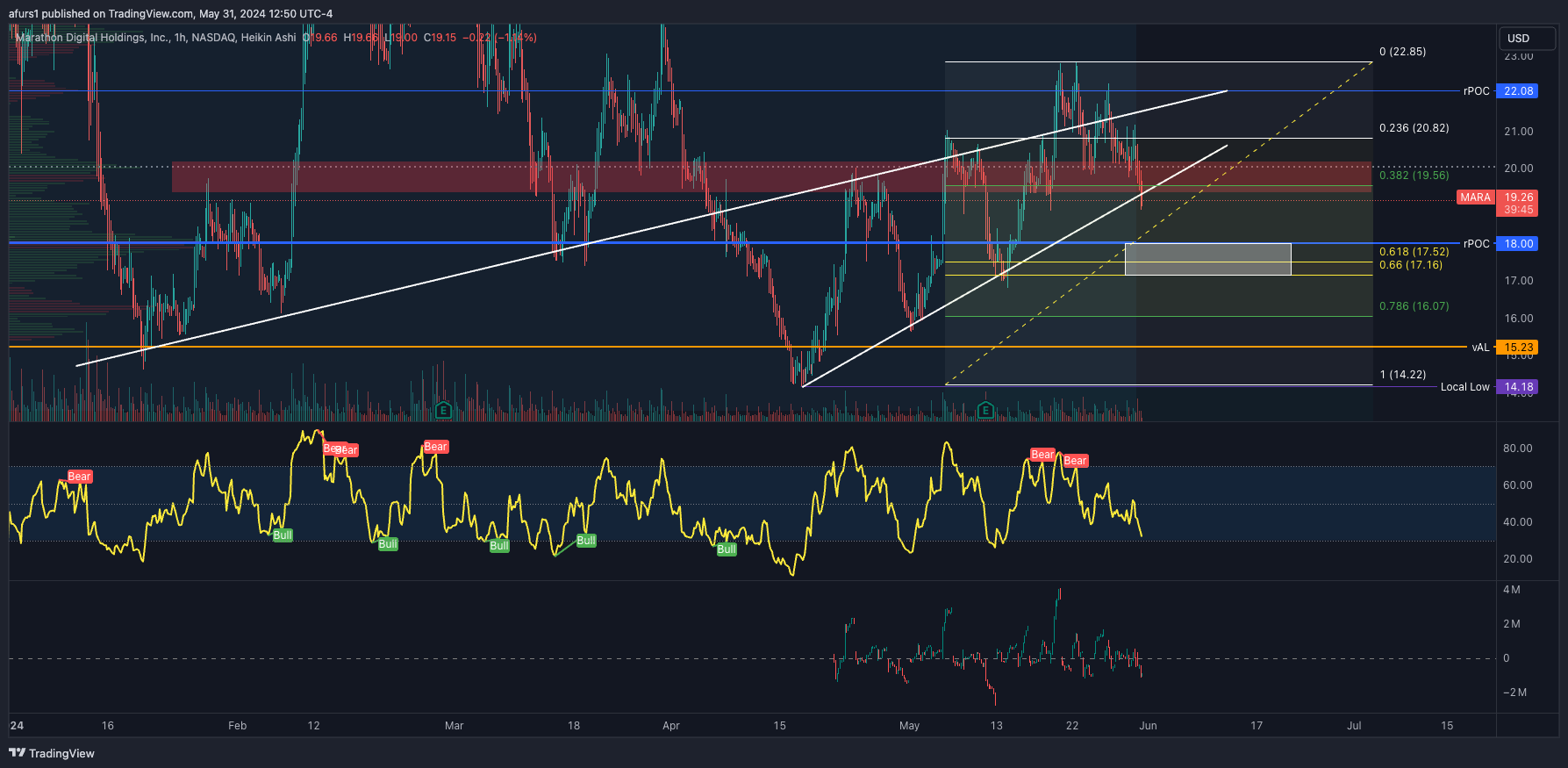This screenshot has width=1568, height=768.
Task: Click the Fibonacci 0.66 (17.16) level label
Action: (1410, 265)
